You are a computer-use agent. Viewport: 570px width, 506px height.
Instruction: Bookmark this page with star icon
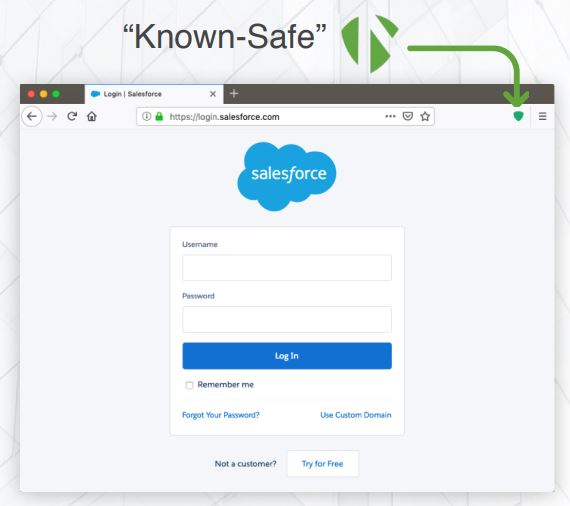tap(425, 116)
